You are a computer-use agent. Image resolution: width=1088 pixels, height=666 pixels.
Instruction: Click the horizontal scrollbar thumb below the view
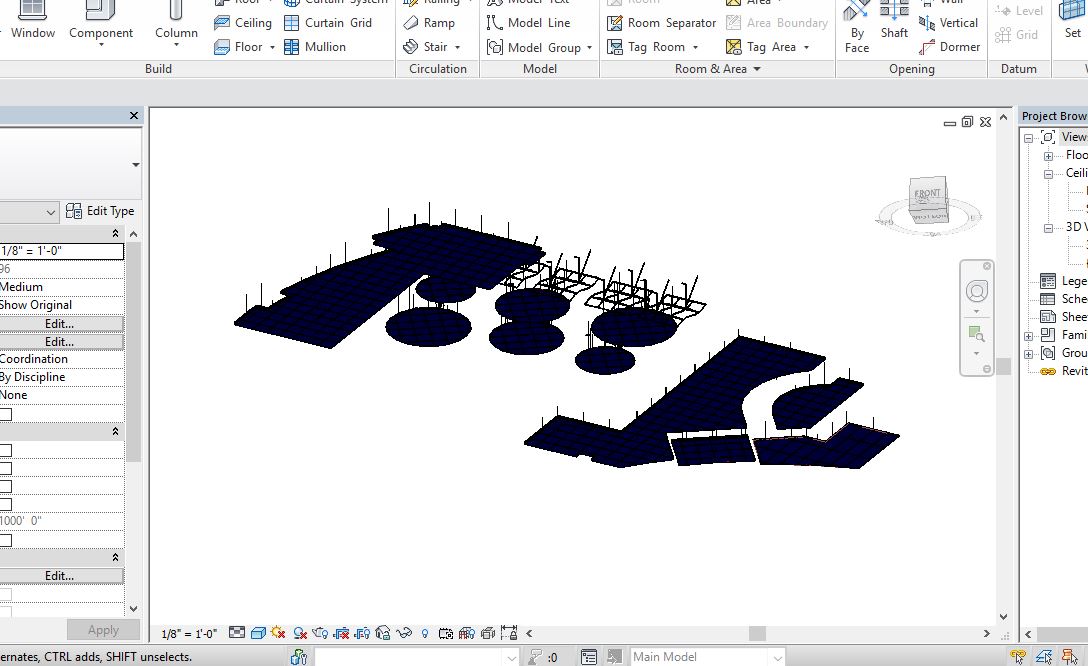click(x=757, y=633)
